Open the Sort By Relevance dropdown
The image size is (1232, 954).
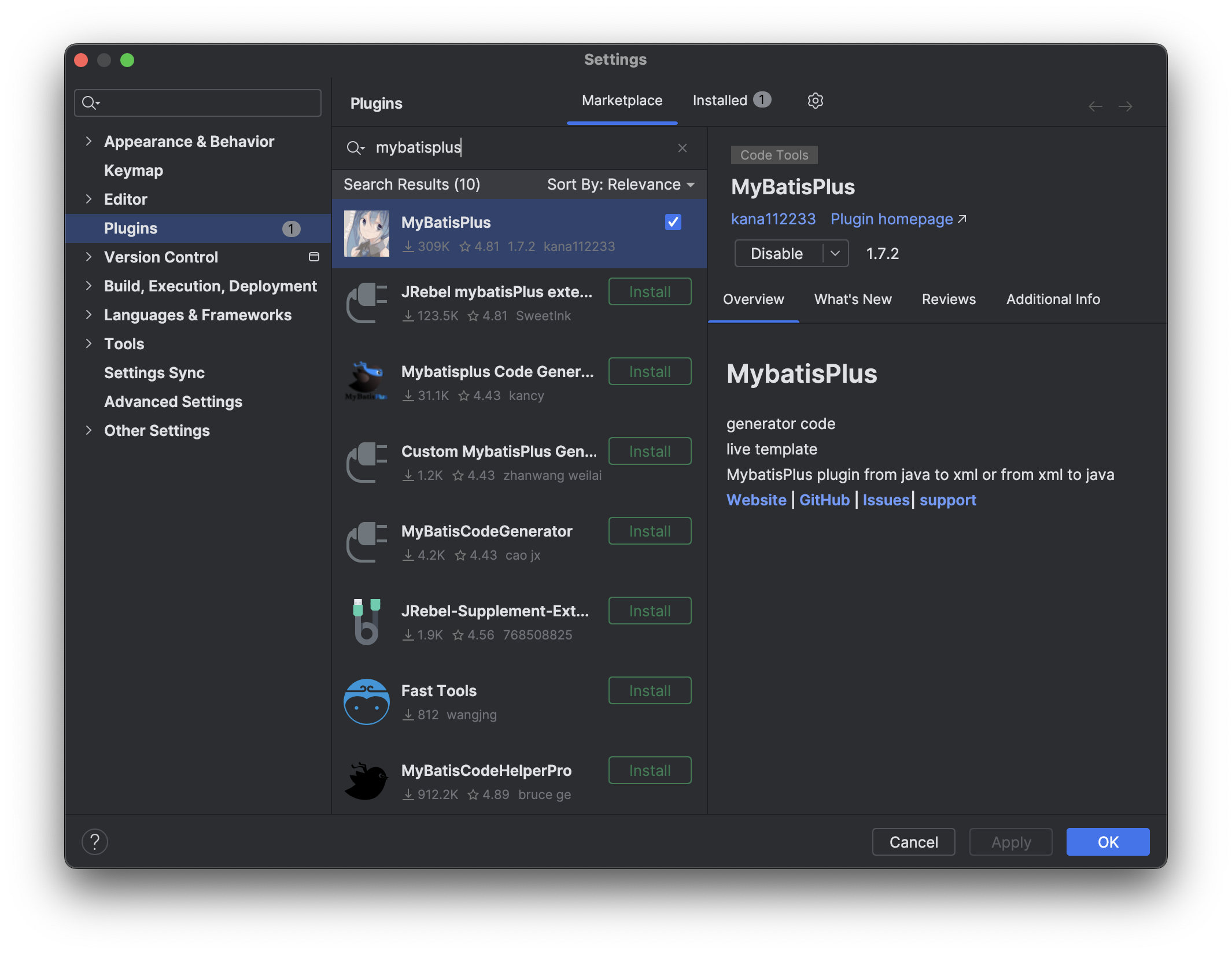(621, 184)
